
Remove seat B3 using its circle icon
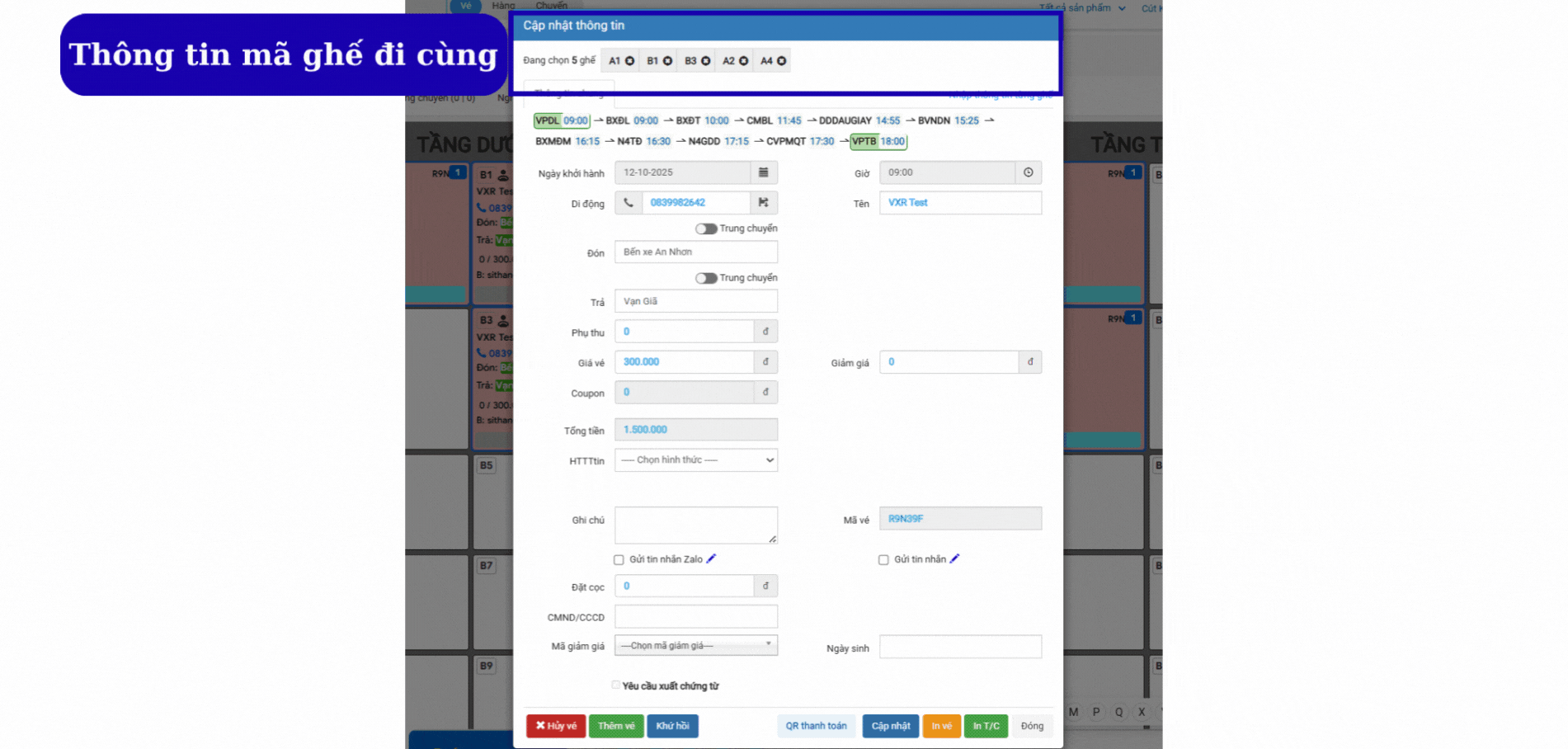pyautogui.click(x=705, y=61)
